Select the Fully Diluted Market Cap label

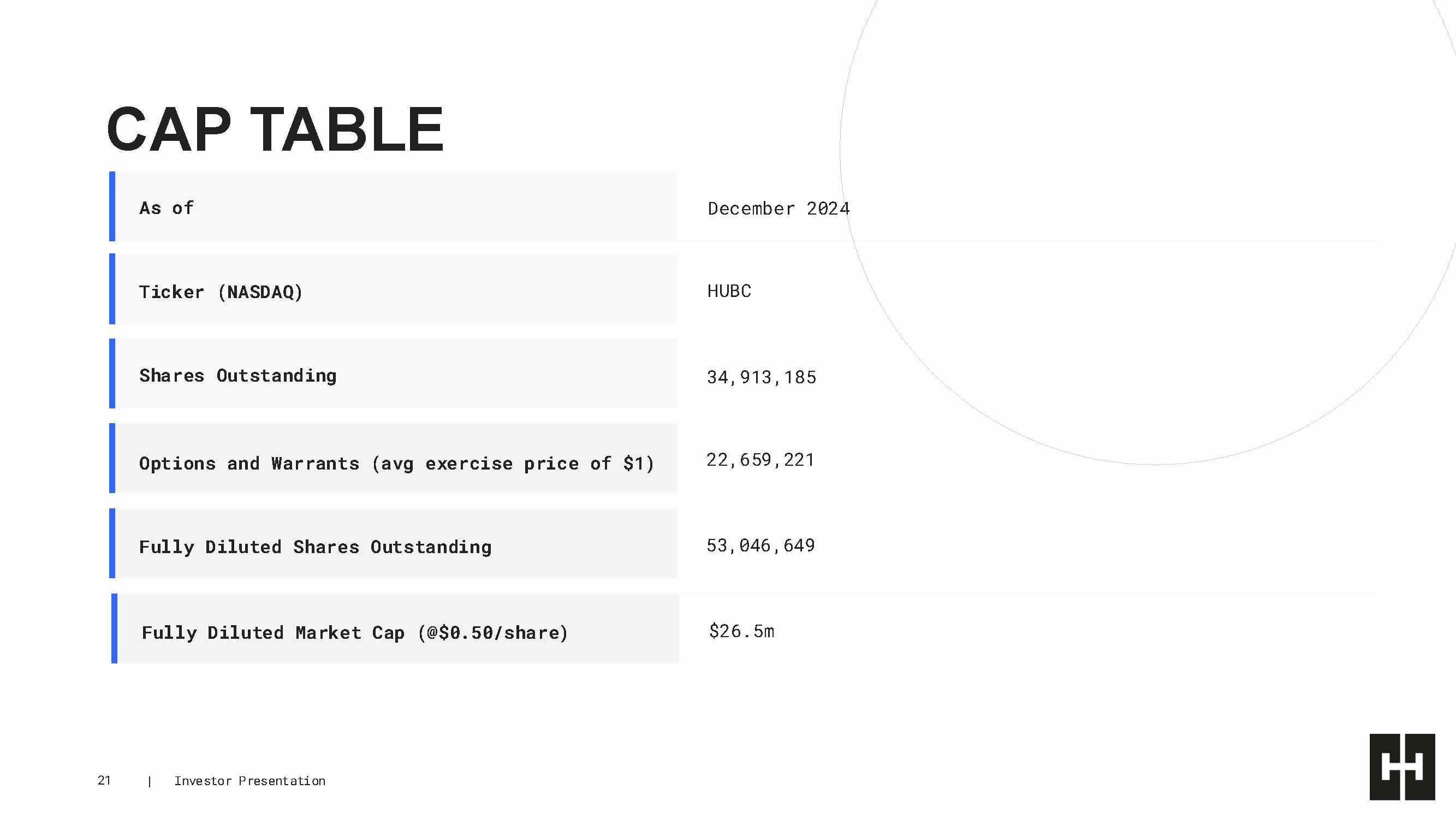click(x=354, y=632)
